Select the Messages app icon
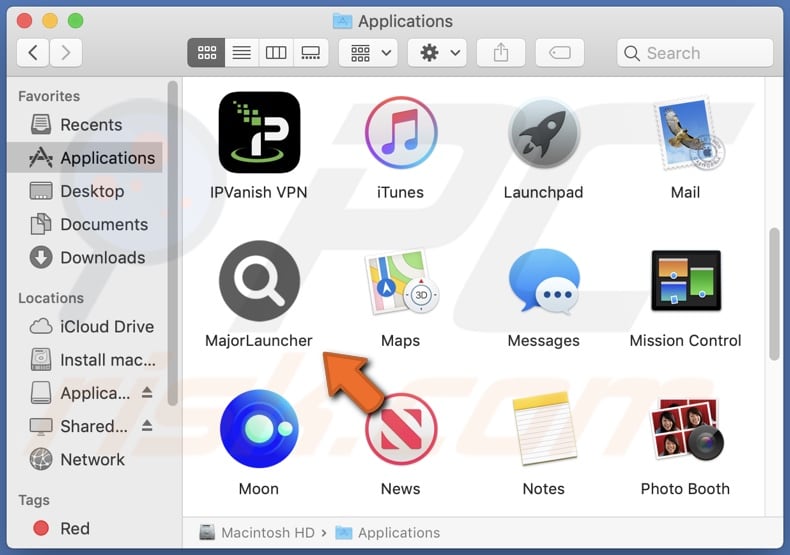The width and height of the screenshot is (790, 555). tap(543, 281)
